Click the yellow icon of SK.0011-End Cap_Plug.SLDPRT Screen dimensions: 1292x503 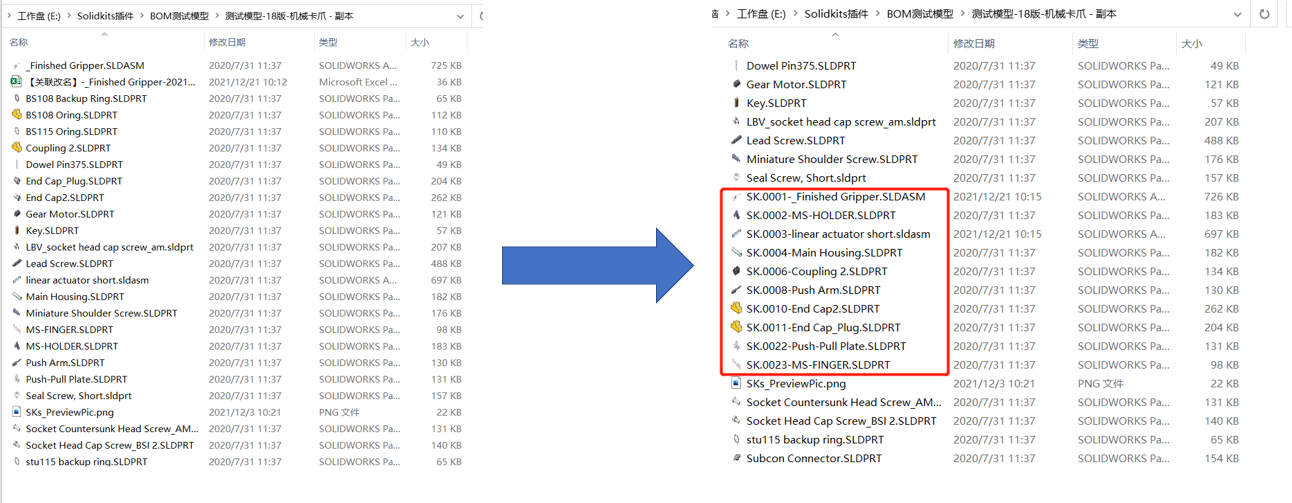pyautogui.click(x=736, y=328)
